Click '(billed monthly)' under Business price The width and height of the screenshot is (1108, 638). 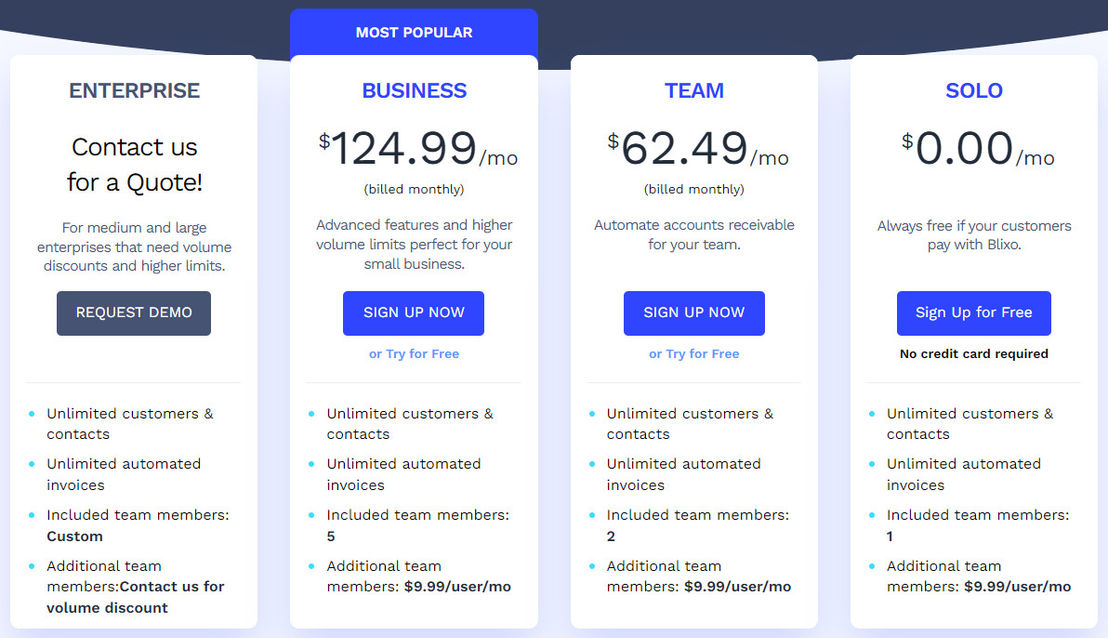[x=414, y=189]
